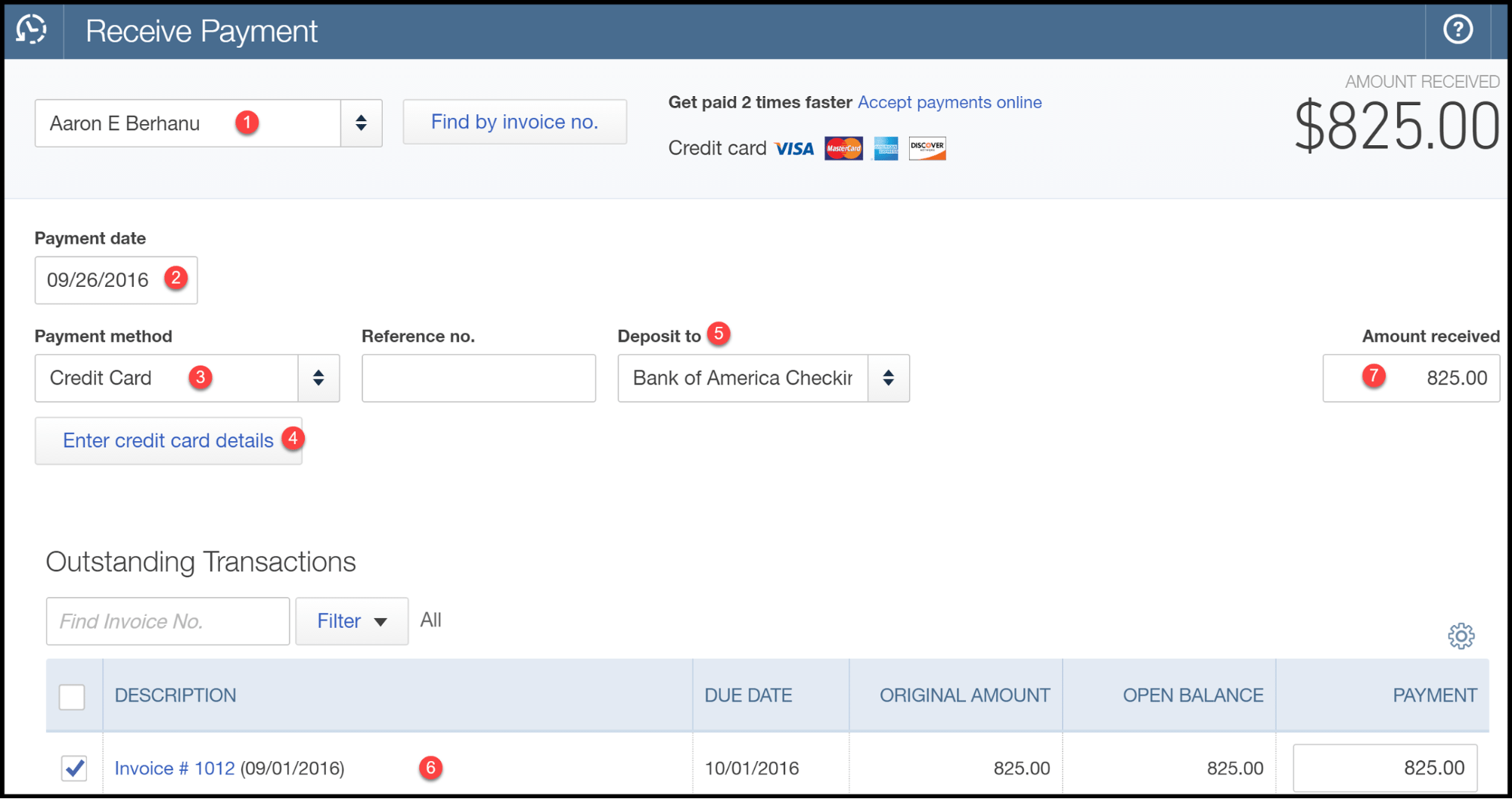The width and height of the screenshot is (1512, 799).
Task: Uncheck Invoice # 1012 selection
Action: tap(73, 767)
